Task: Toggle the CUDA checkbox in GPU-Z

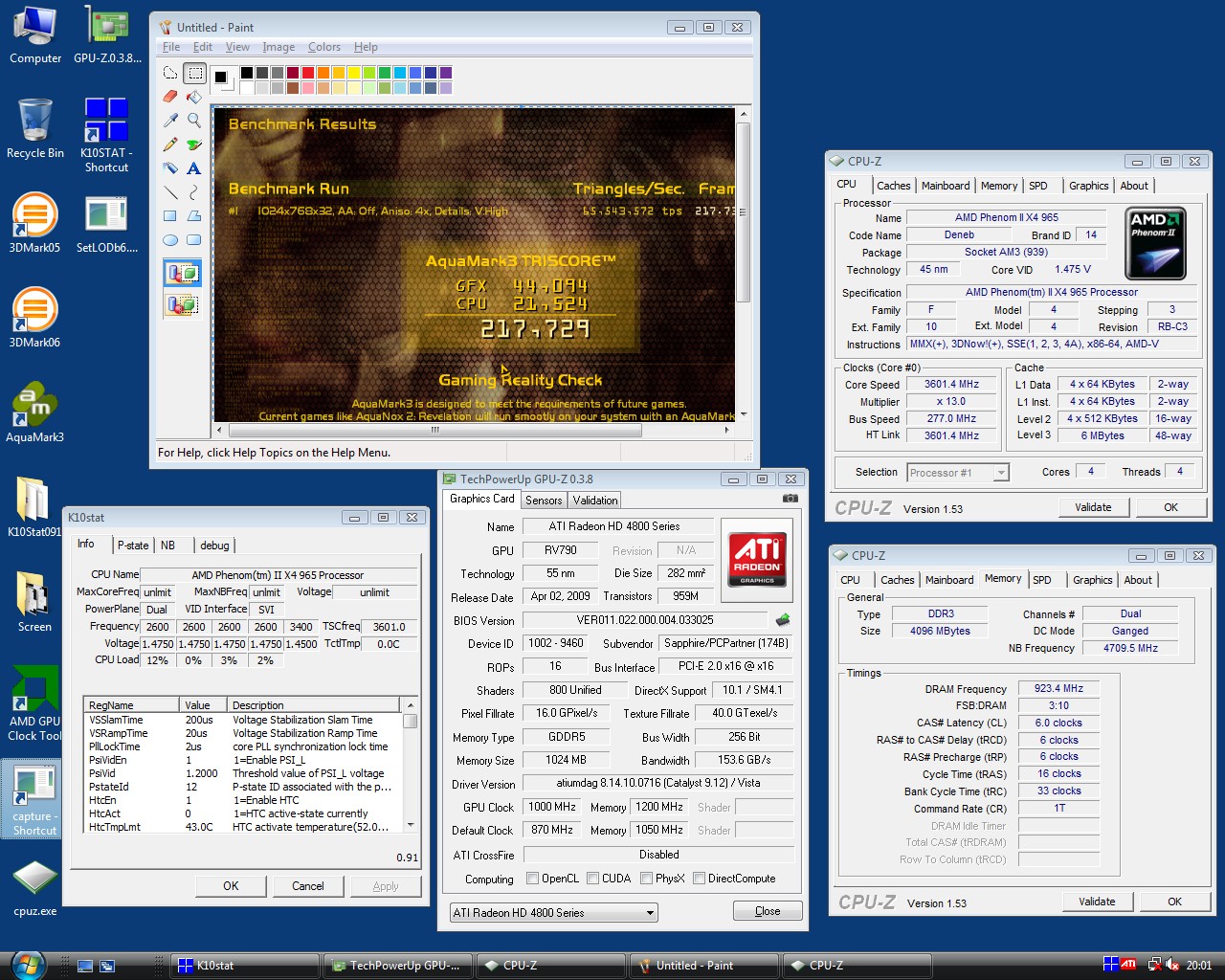Action: pyautogui.click(x=593, y=879)
